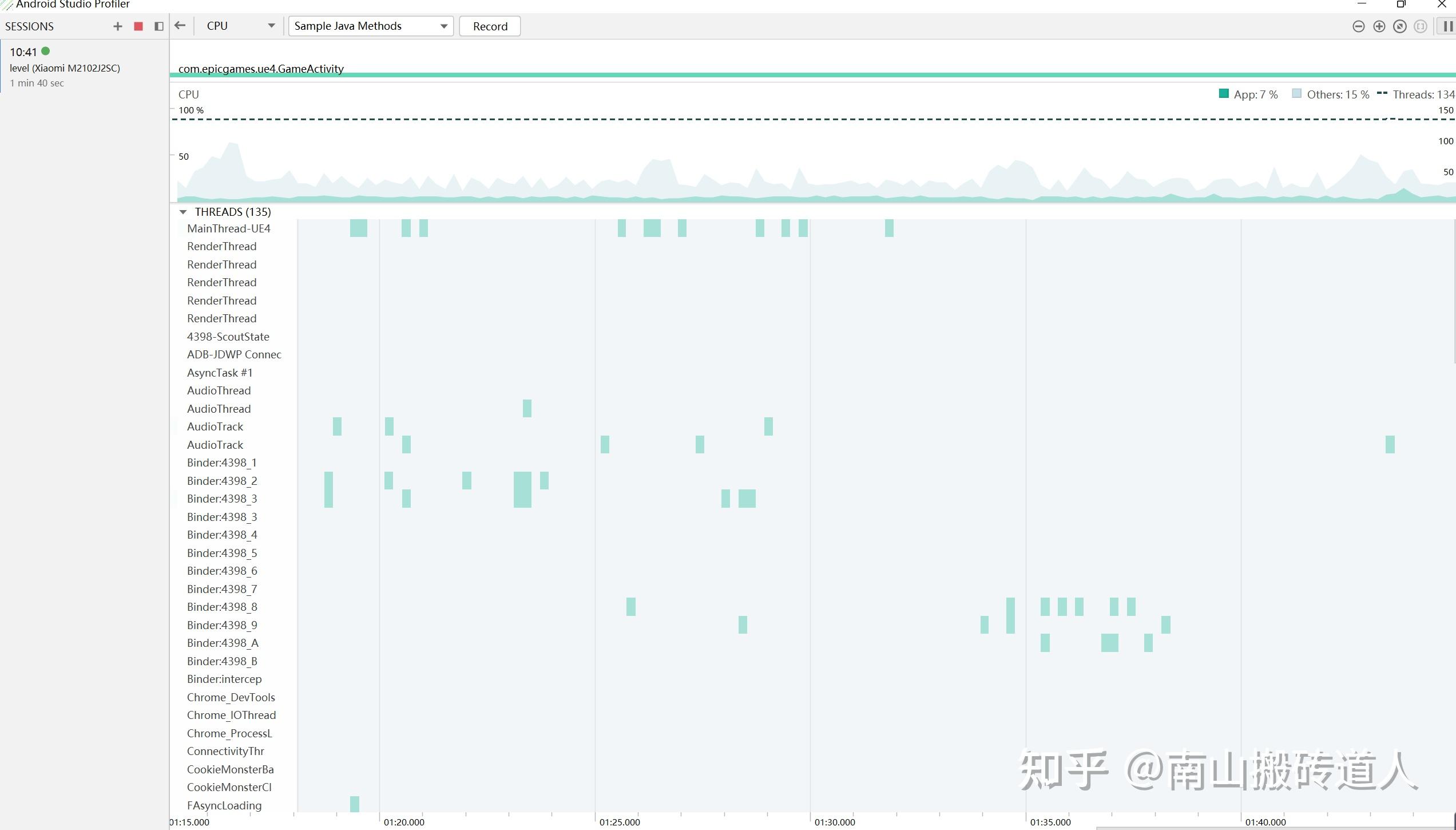Click the reset zoom icon
The width and height of the screenshot is (1456, 830).
click(1399, 26)
